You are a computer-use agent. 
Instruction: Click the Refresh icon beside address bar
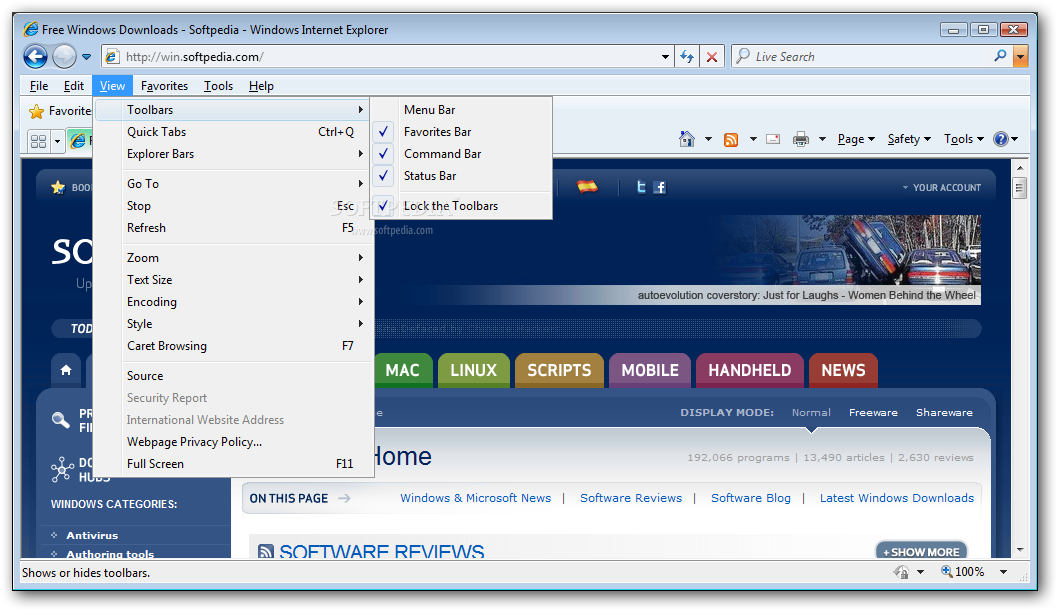click(687, 57)
